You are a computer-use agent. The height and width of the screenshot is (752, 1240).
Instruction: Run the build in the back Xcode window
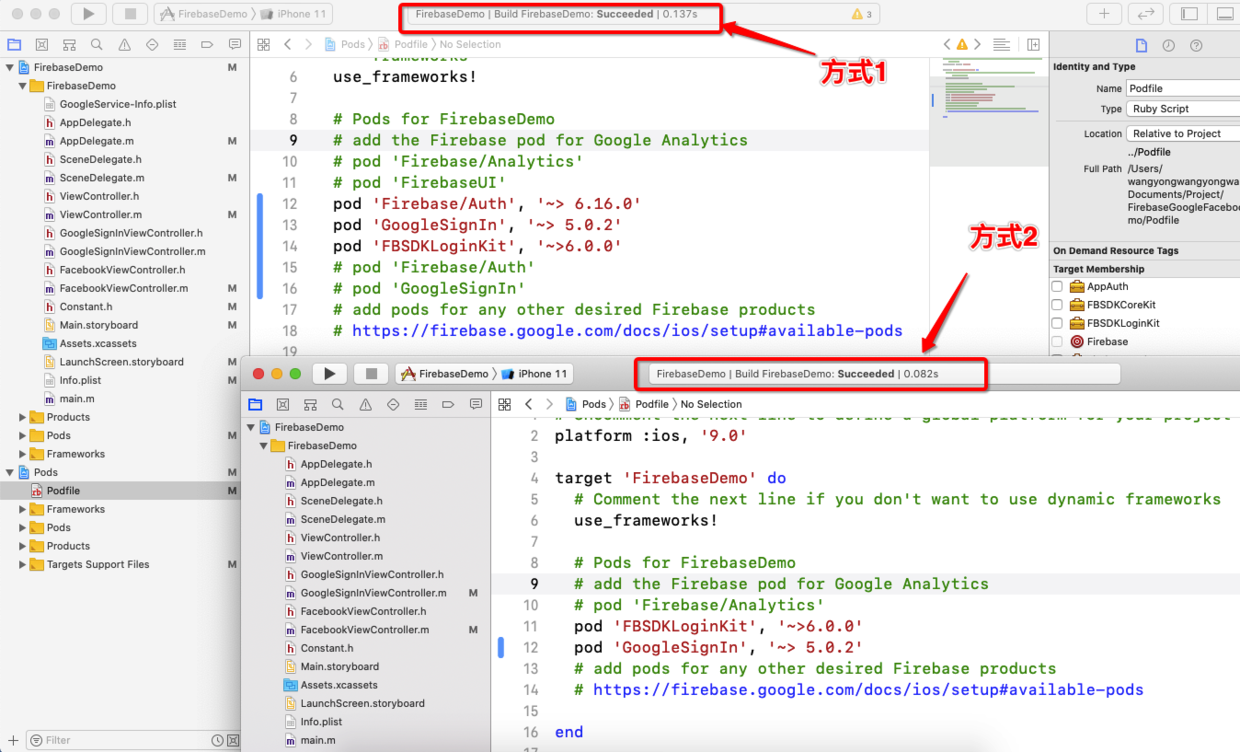89,14
